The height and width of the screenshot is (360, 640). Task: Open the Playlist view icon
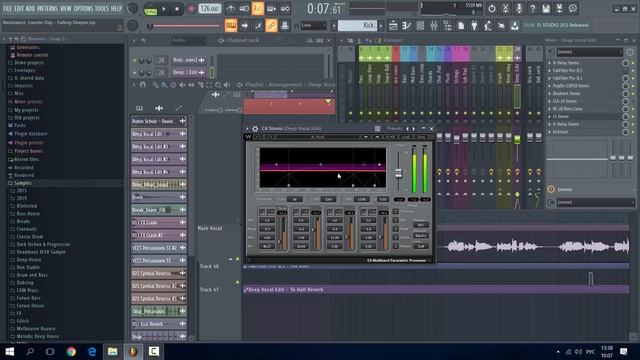(393, 26)
